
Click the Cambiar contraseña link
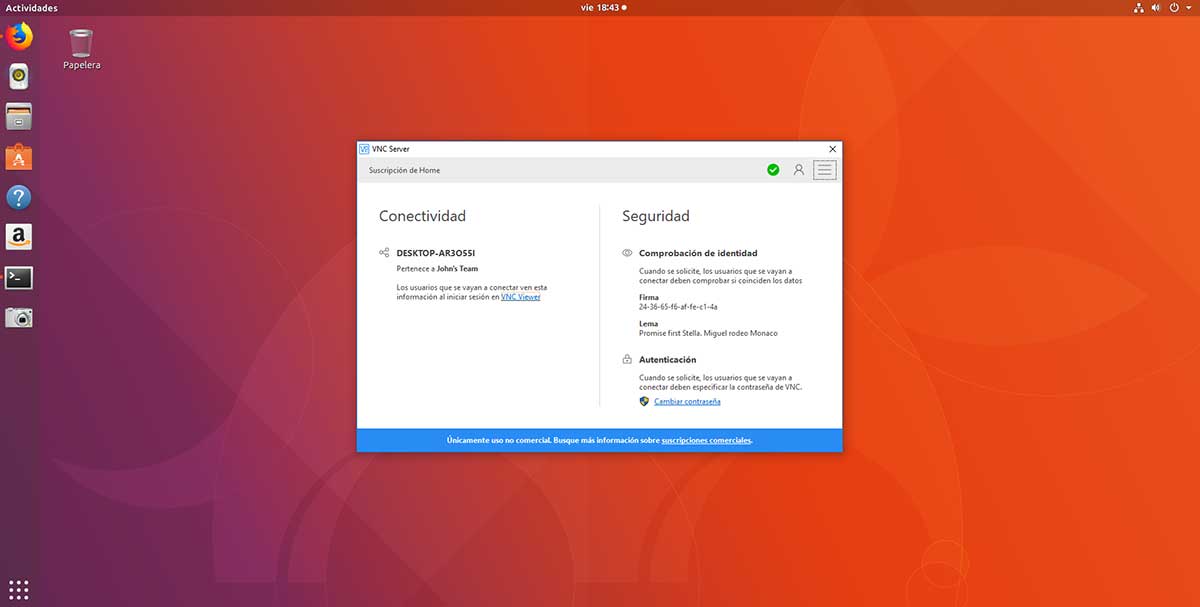pos(687,401)
